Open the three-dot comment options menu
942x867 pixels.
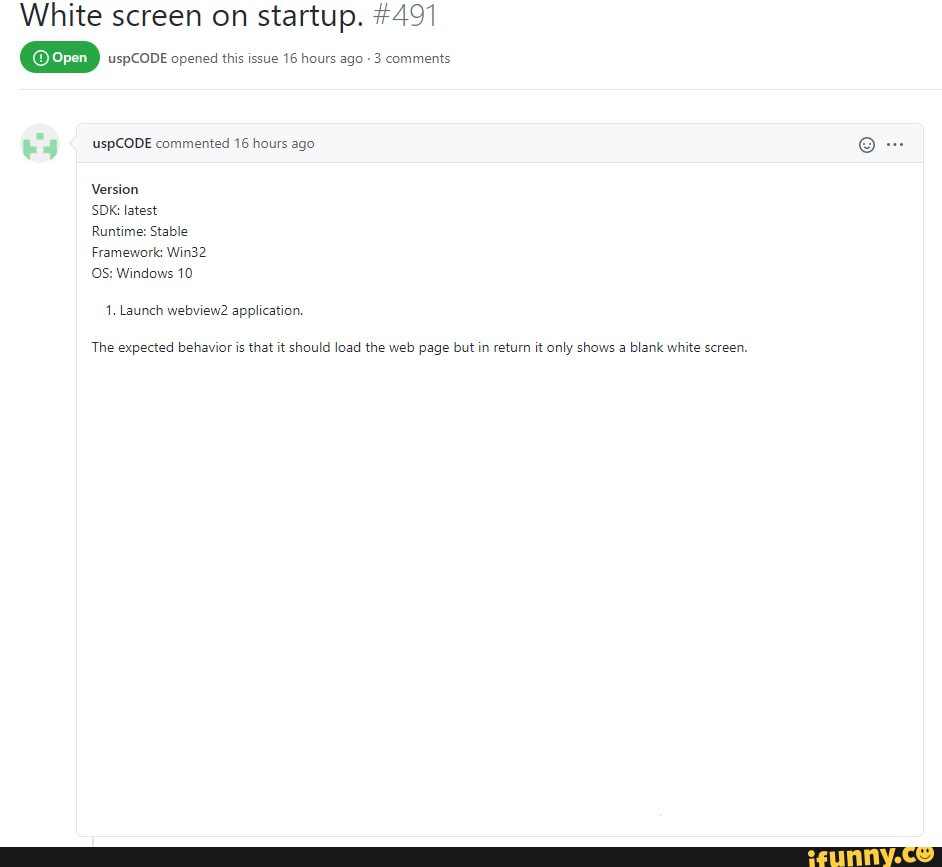click(x=895, y=144)
